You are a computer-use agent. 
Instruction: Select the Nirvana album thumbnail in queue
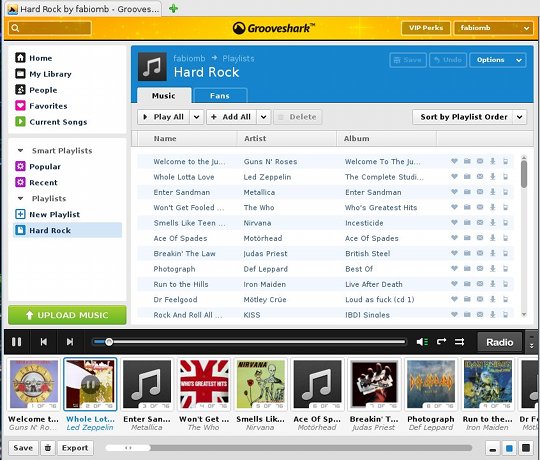260,384
